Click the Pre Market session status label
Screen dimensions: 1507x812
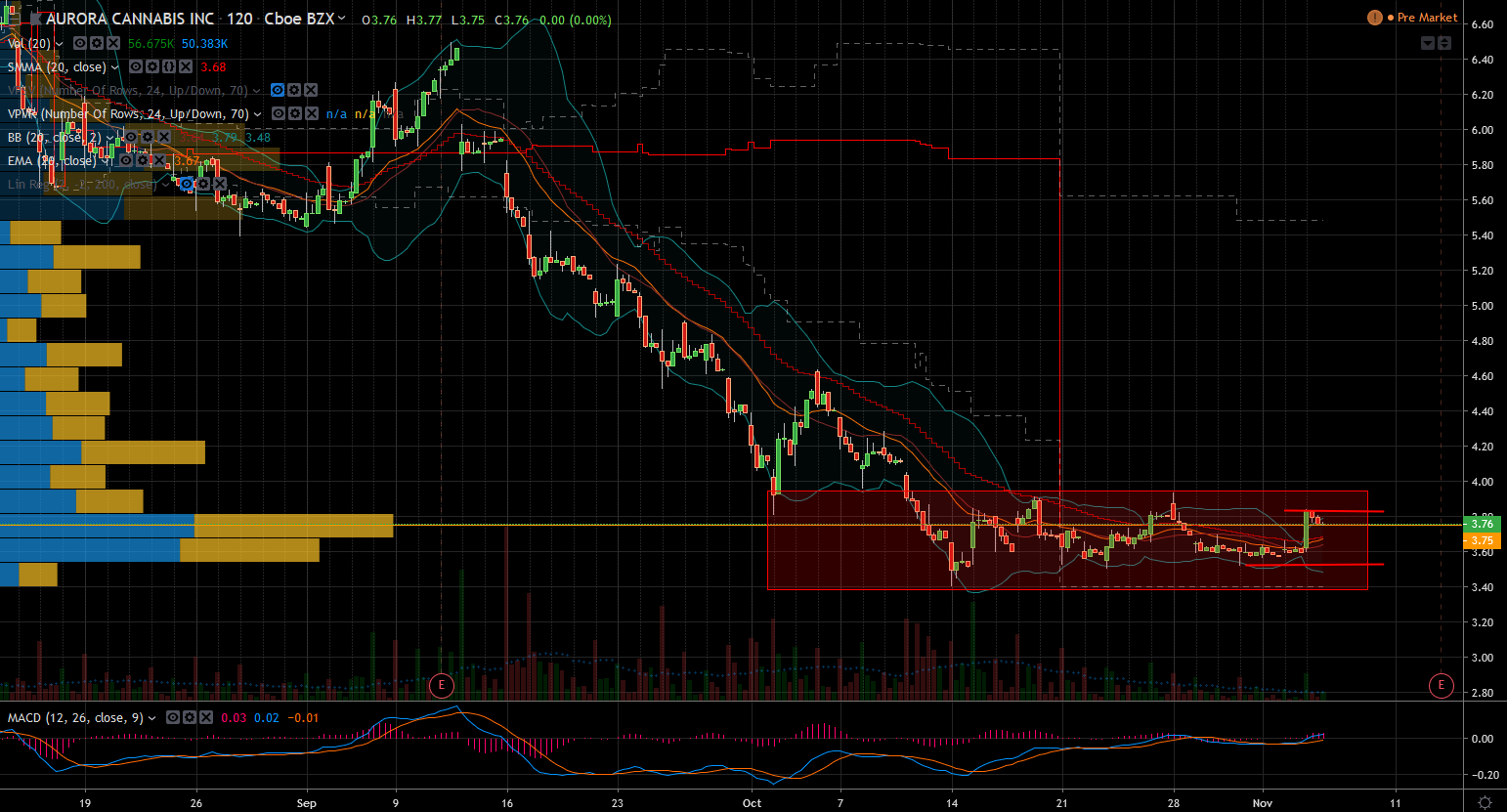tap(1427, 18)
